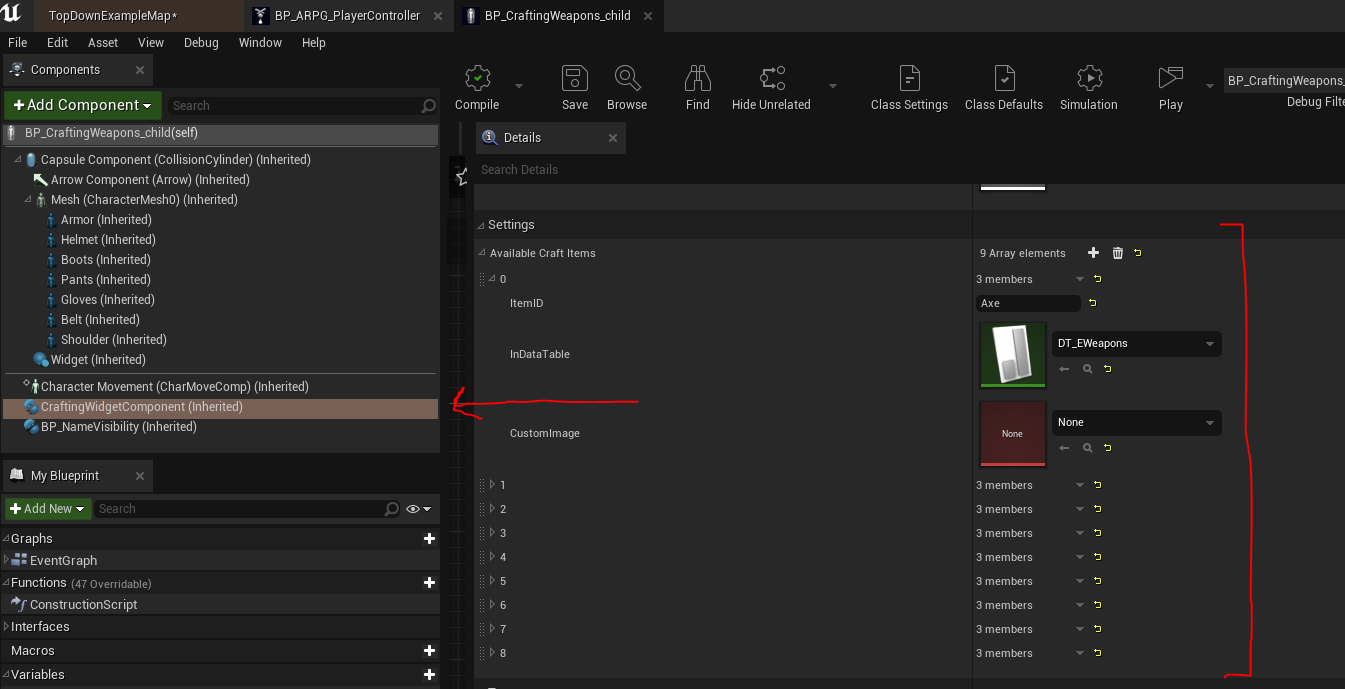Click Search Details field
1345x689 pixels.
pyautogui.click(x=723, y=169)
